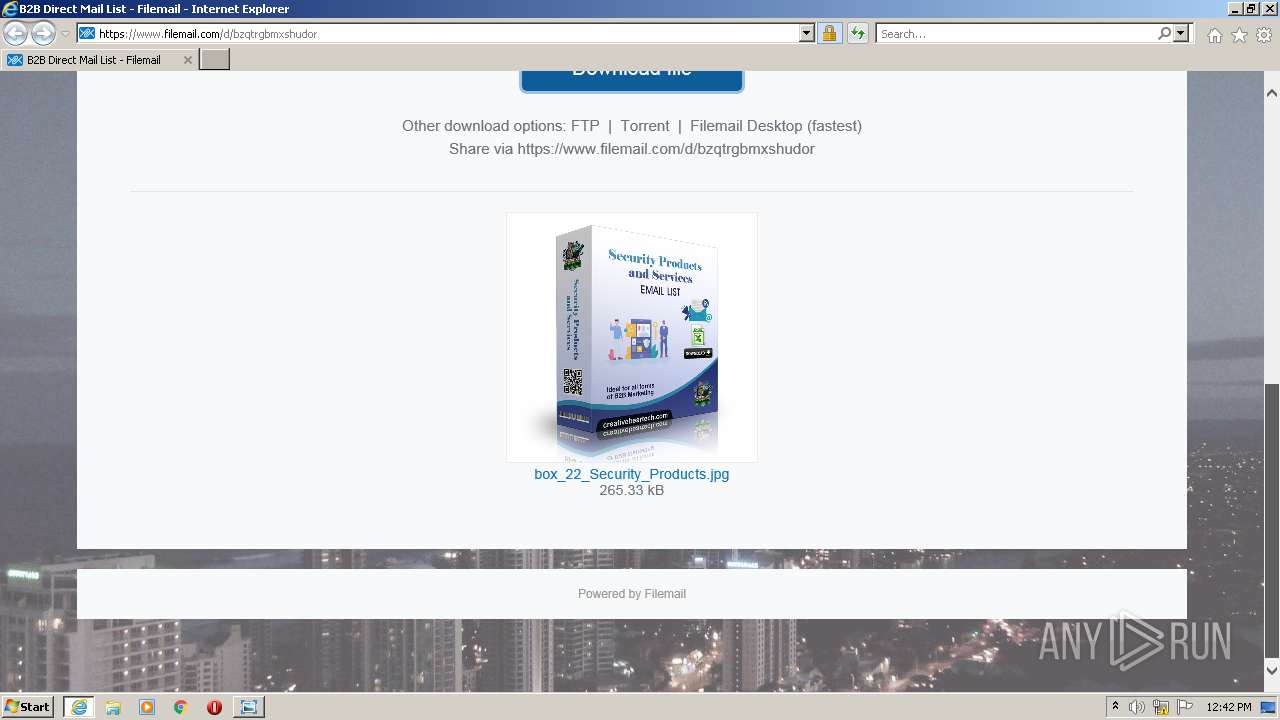
Task: Click the Share via filemail.com URL text
Action: (632, 149)
